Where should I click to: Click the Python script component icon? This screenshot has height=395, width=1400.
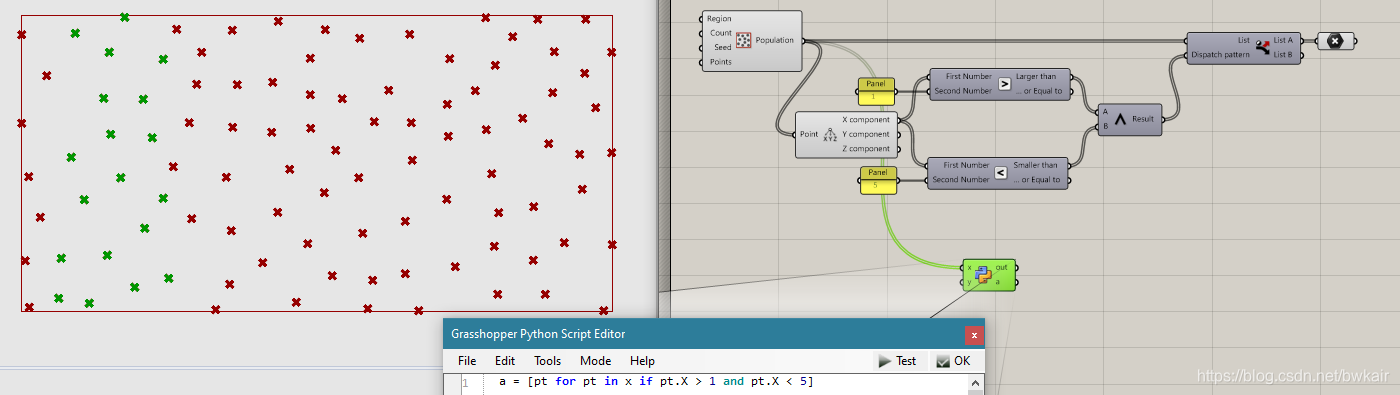(983, 275)
